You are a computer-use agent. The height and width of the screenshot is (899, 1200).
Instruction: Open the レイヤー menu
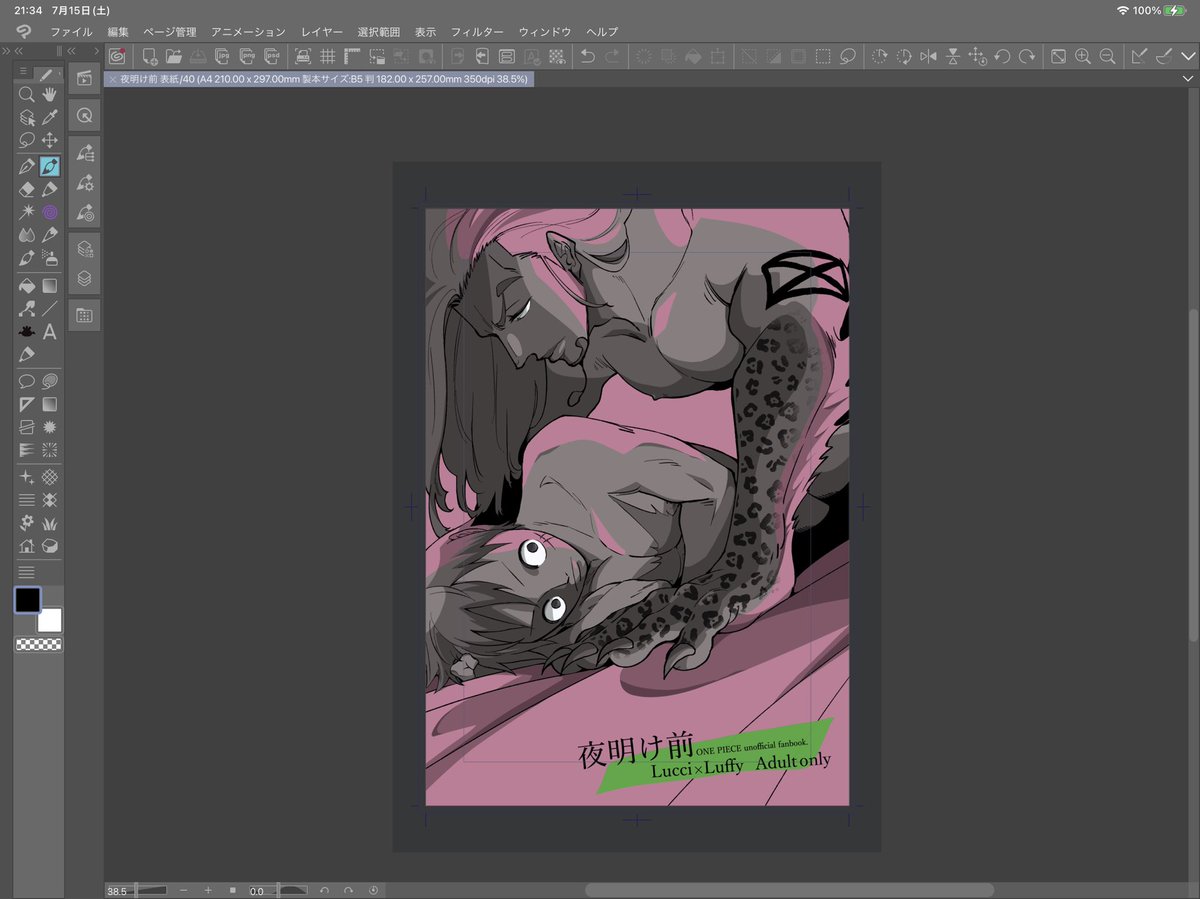tap(322, 32)
